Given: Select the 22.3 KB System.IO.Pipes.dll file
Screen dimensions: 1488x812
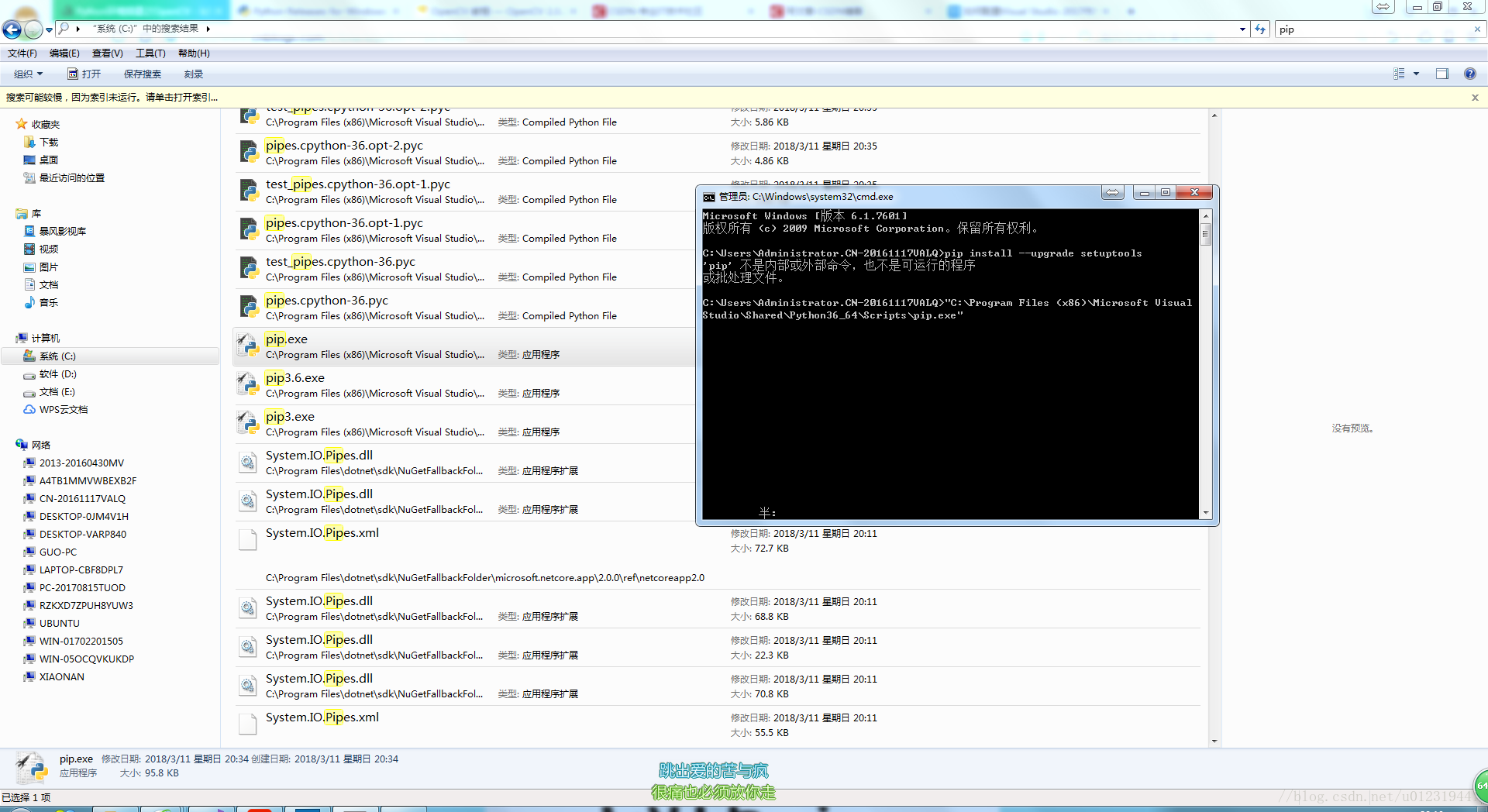Looking at the screenshot, I should pyautogui.click(x=718, y=647).
